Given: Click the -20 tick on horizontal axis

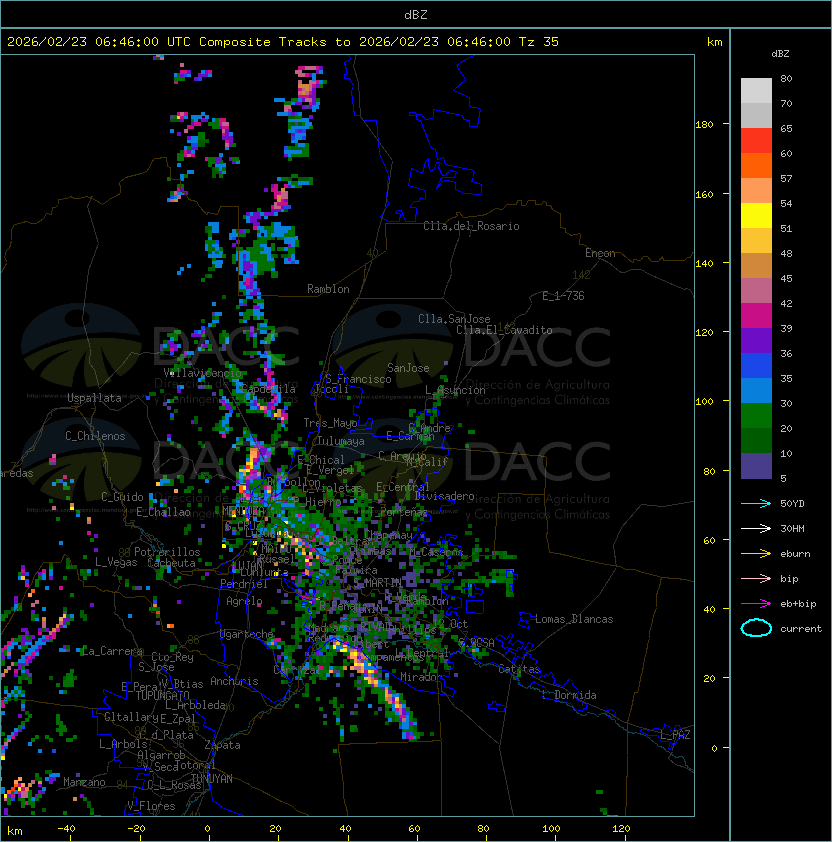Looking at the screenshot, I should pyautogui.click(x=136, y=829).
